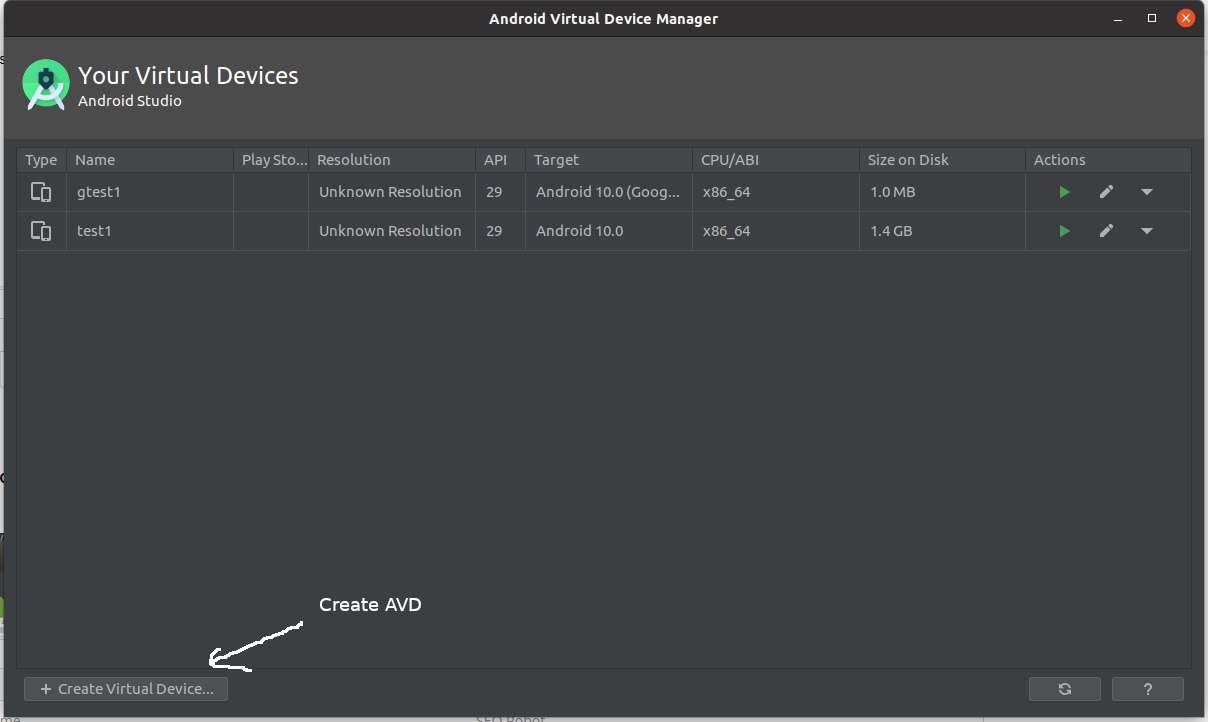The width and height of the screenshot is (1208, 722).
Task: Close the Android Virtual Device Manager window
Action: tap(1186, 18)
